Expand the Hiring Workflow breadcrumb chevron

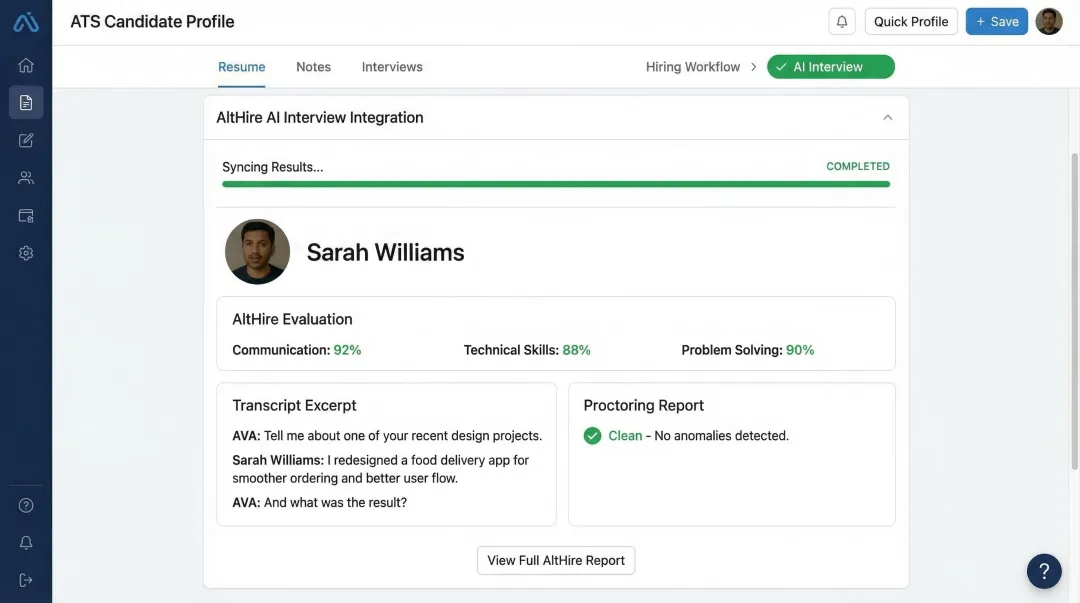click(x=752, y=66)
